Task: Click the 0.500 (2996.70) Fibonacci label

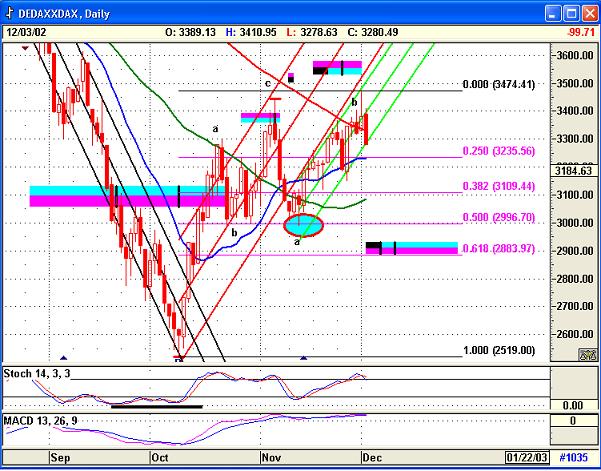Action: [499, 217]
